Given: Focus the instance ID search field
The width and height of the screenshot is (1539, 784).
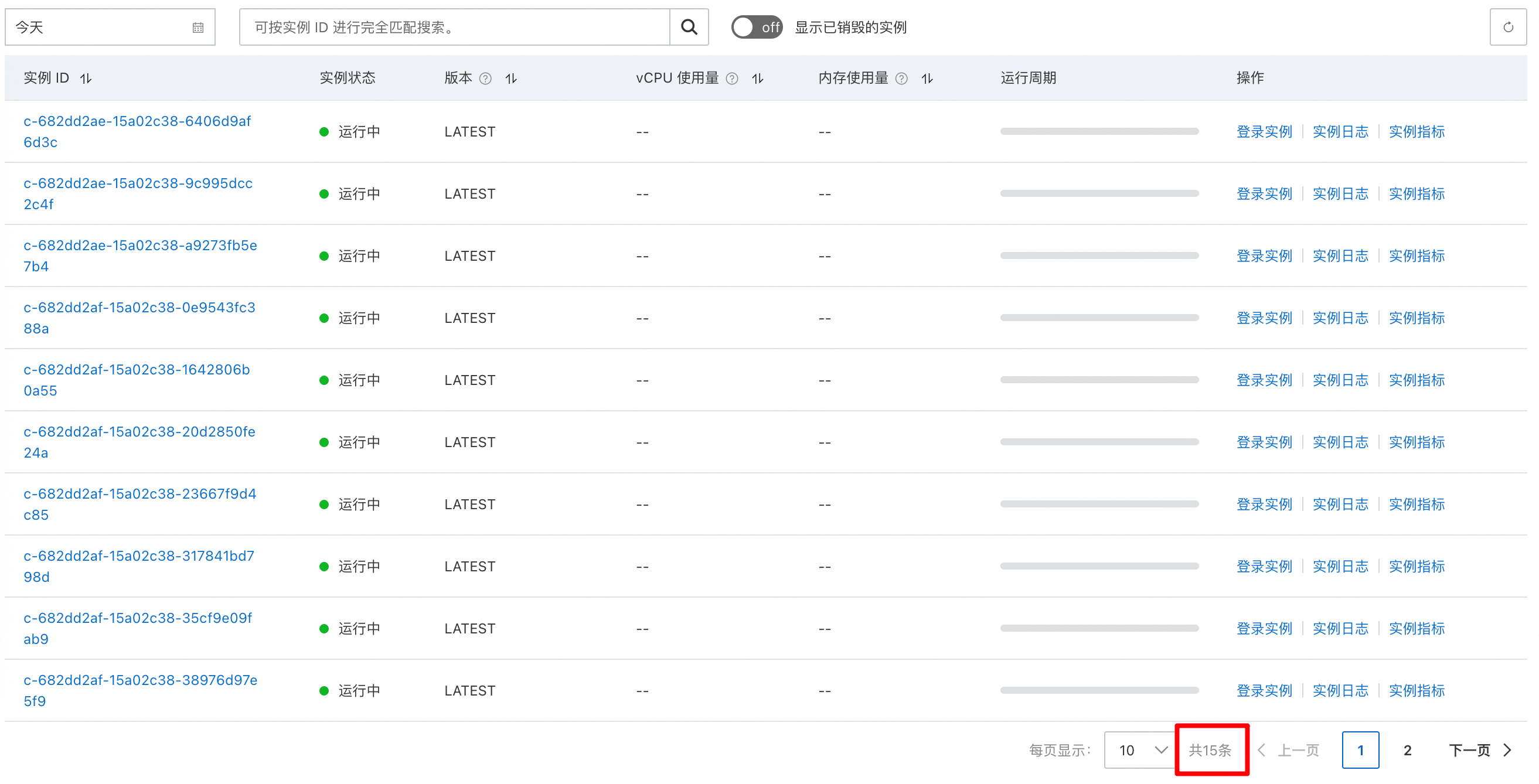Looking at the screenshot, I should click(x=454, y=27).
